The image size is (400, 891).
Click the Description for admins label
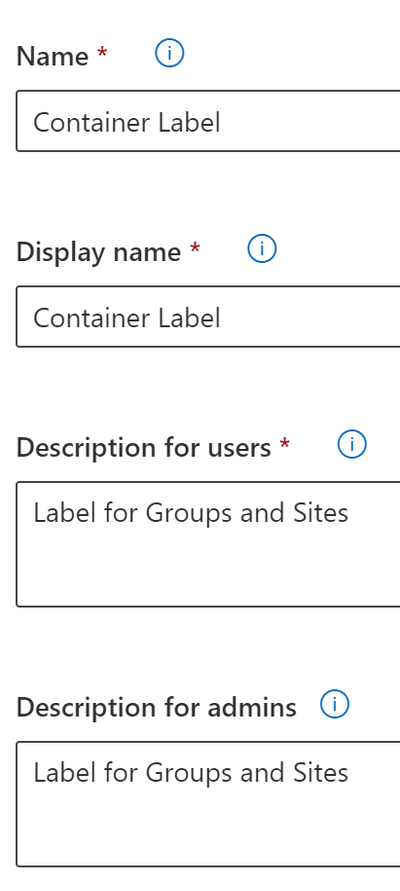click(x=156, y=708)
